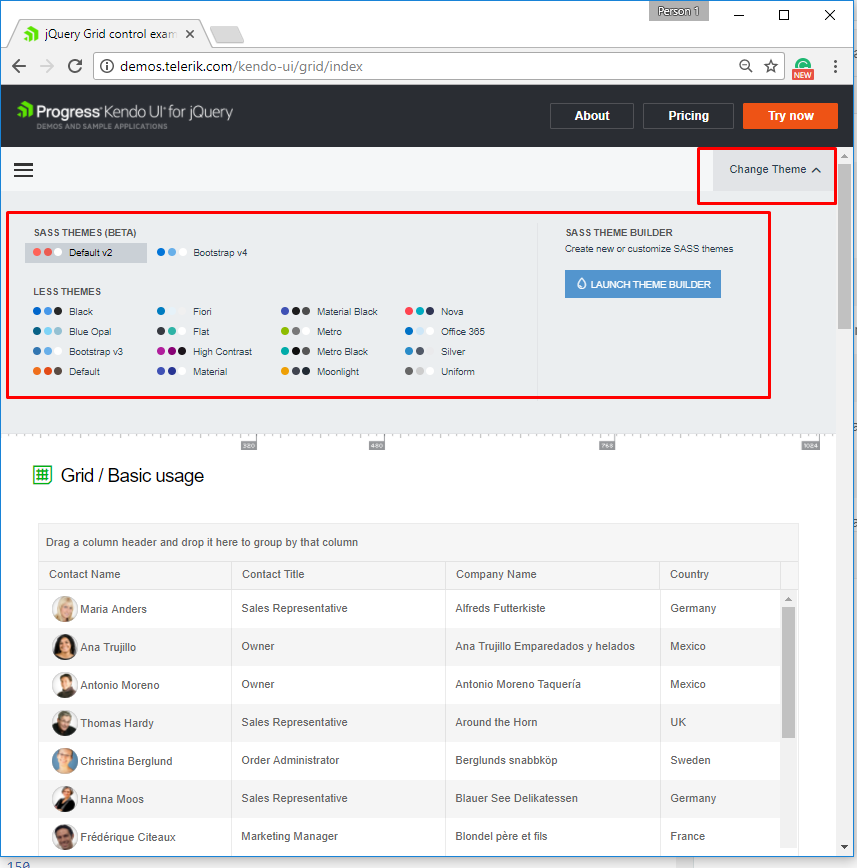The image size is (857, 868).
Task: Click the grid's vertical scrollbar thumb
Action: [x=788, y=672]
